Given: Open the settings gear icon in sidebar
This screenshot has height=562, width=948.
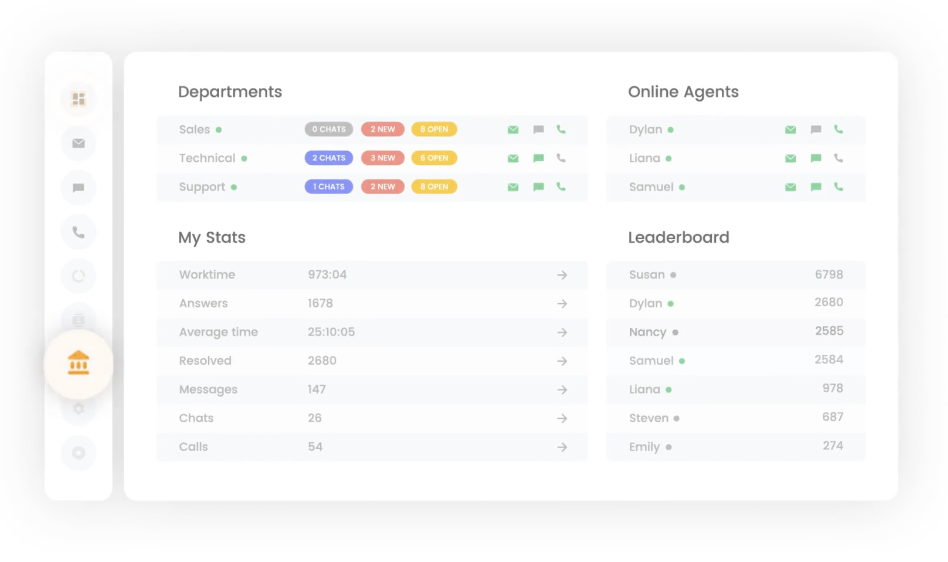Looking at the screenshot, I should click(x=79, y=409).
